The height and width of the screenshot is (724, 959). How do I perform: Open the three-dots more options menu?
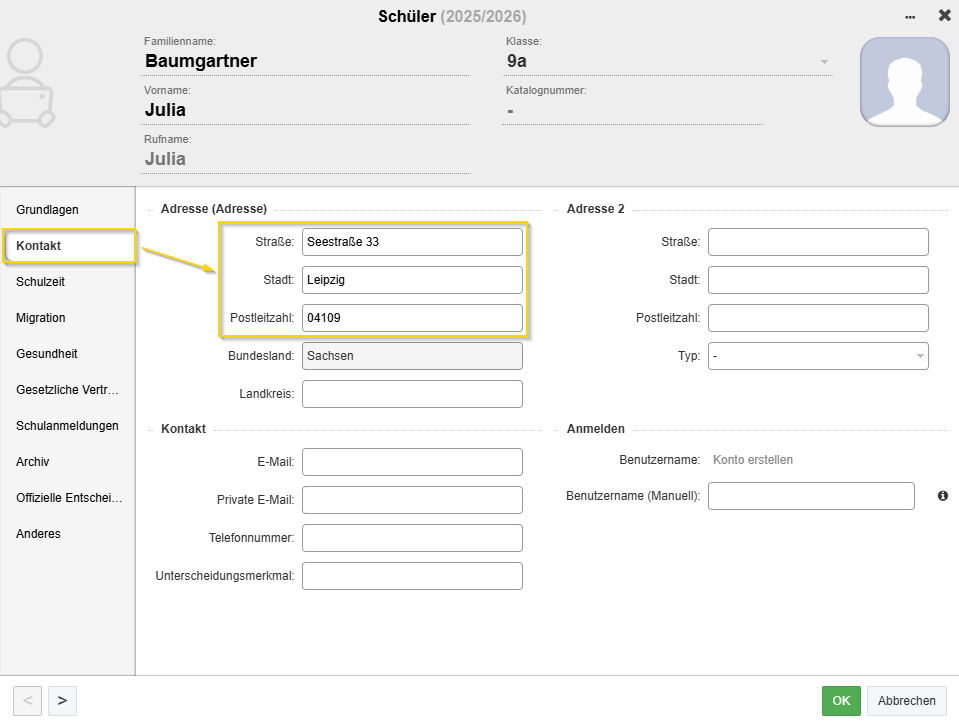(x=910, y=17)
